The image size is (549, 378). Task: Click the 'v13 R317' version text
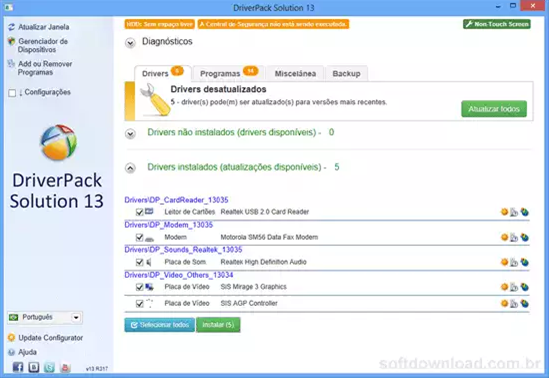tap(97, 369)
